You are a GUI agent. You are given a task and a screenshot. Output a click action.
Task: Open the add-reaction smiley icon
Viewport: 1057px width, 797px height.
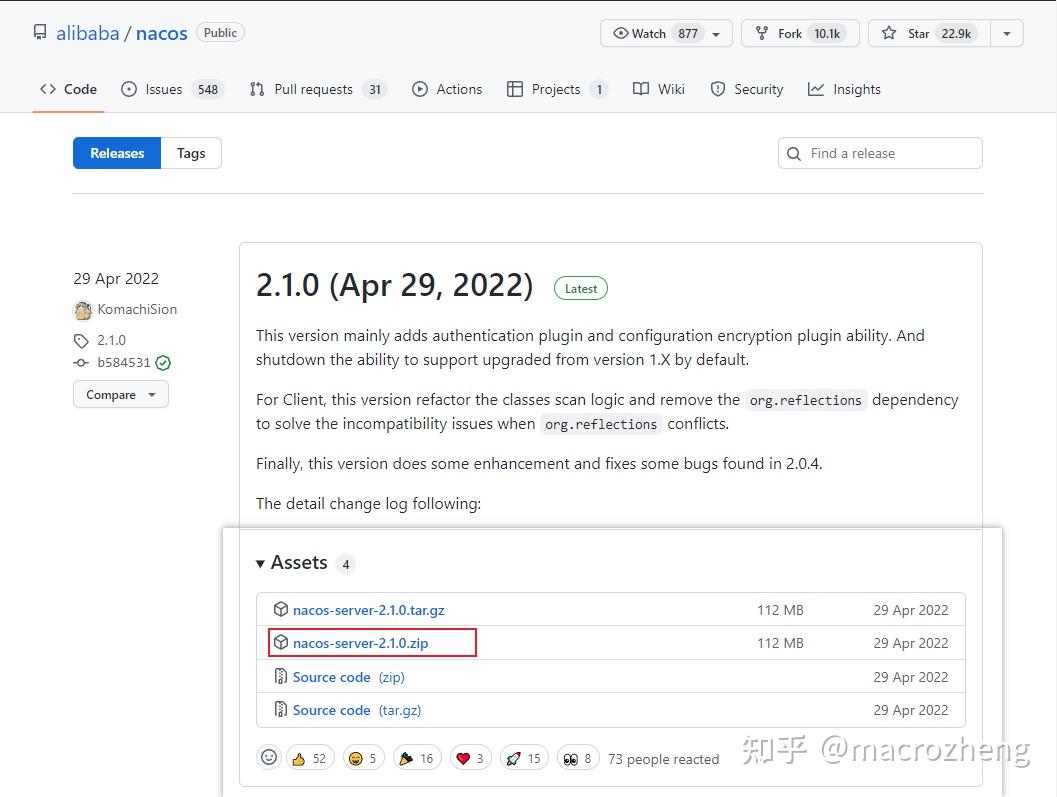tap(269, 757)
